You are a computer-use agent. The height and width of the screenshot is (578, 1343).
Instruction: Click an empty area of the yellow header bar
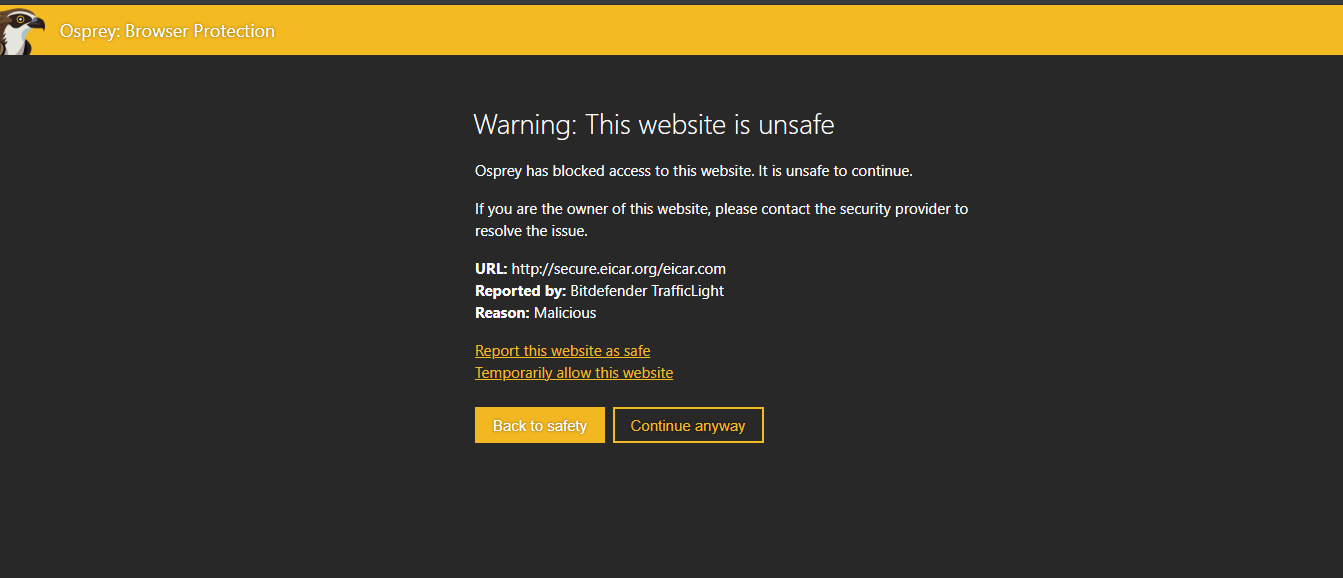pos(800,31)
